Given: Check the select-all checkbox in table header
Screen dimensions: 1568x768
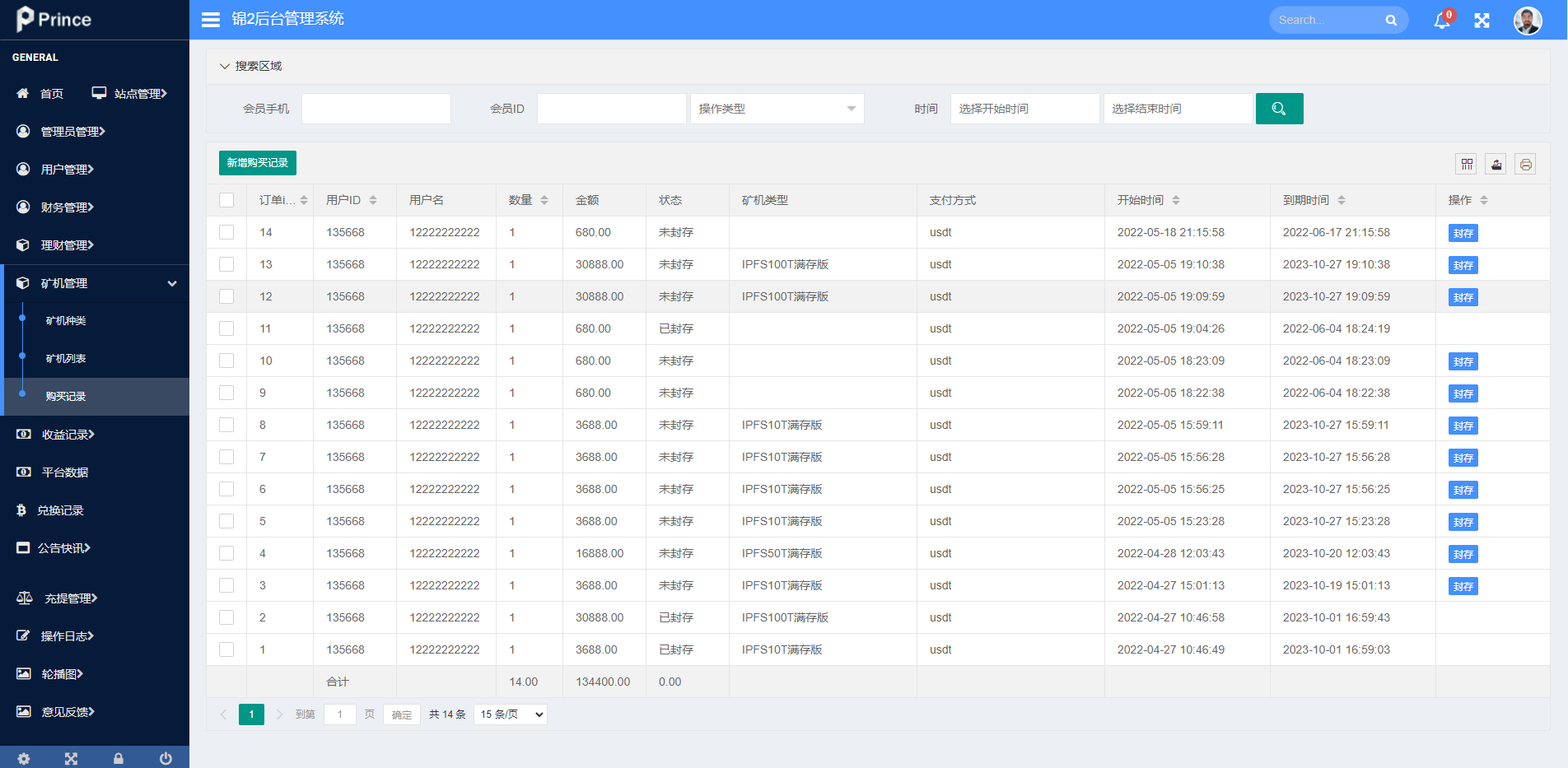Looking at the screenshot, I should (x=226, y=199).
